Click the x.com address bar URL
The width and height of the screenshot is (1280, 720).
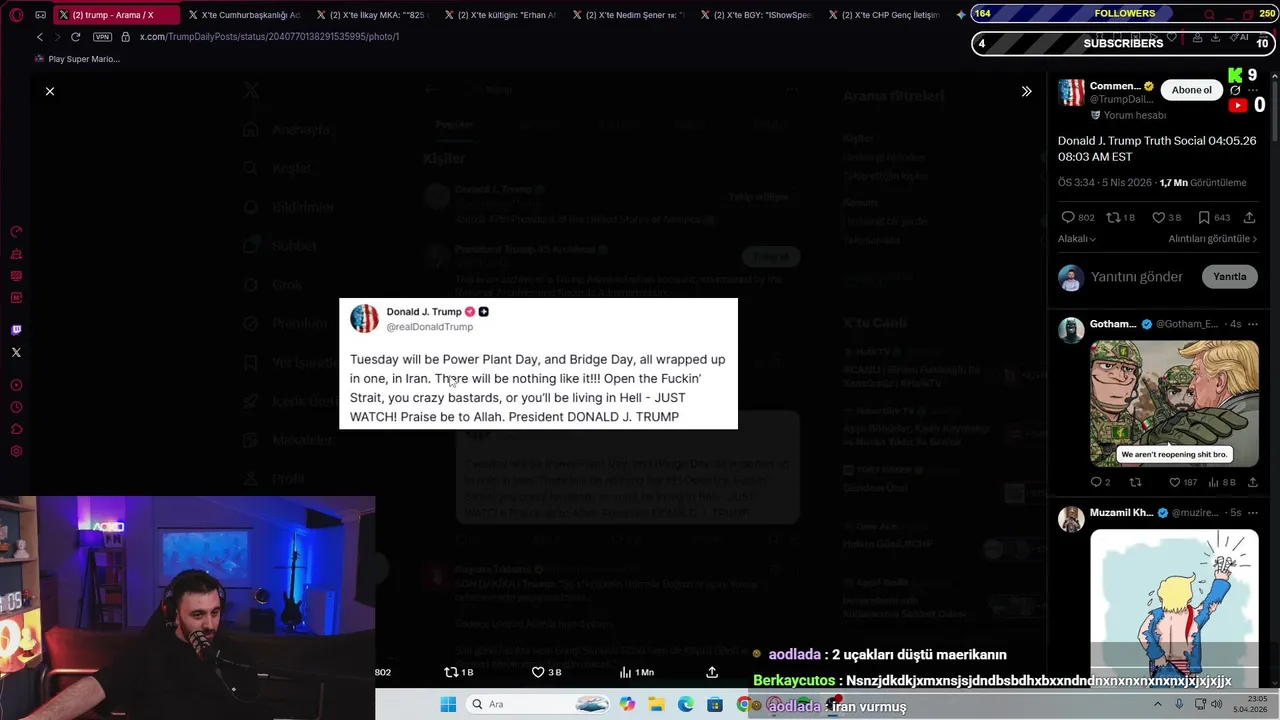click(269, 37)
